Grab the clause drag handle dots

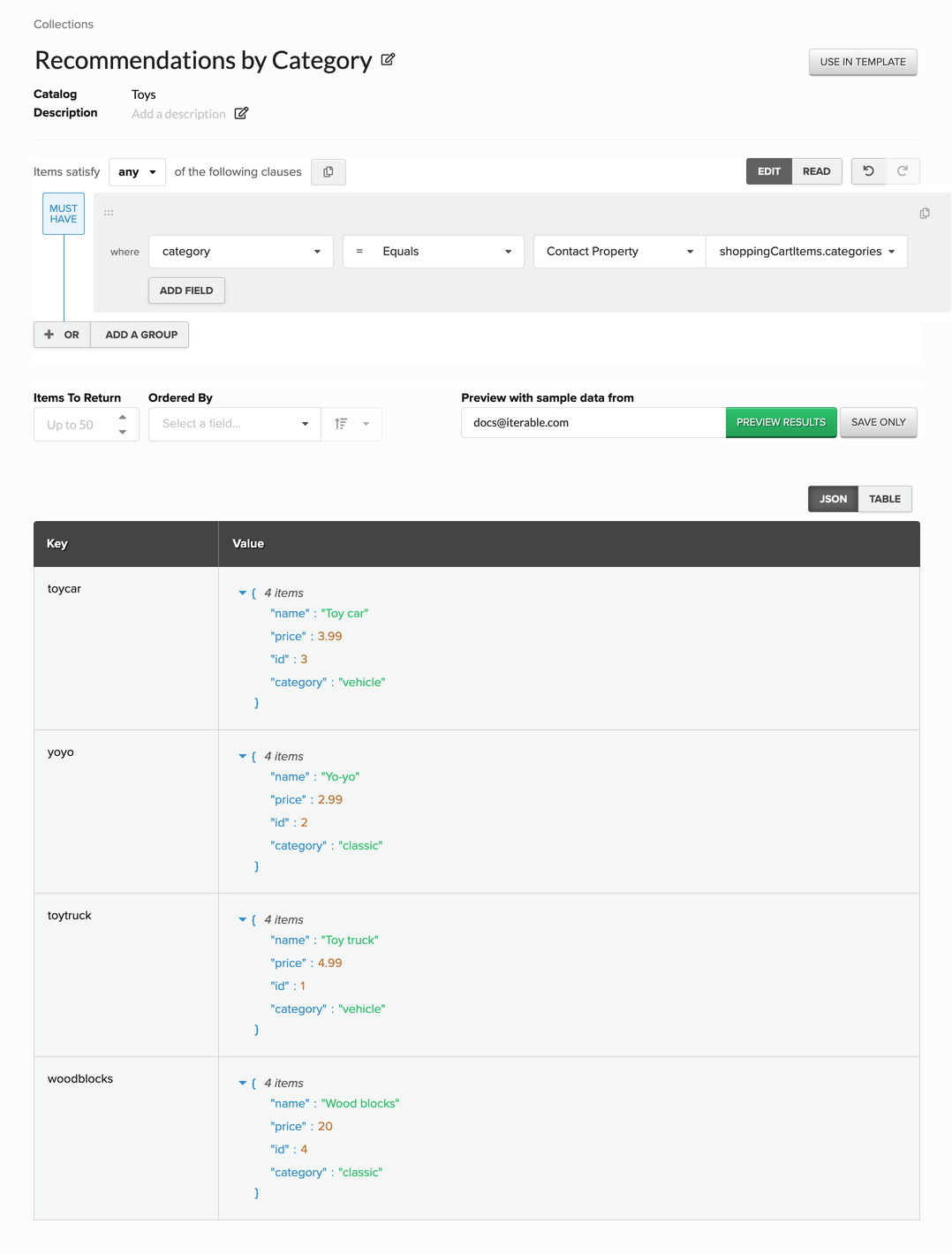coord(109,213)
